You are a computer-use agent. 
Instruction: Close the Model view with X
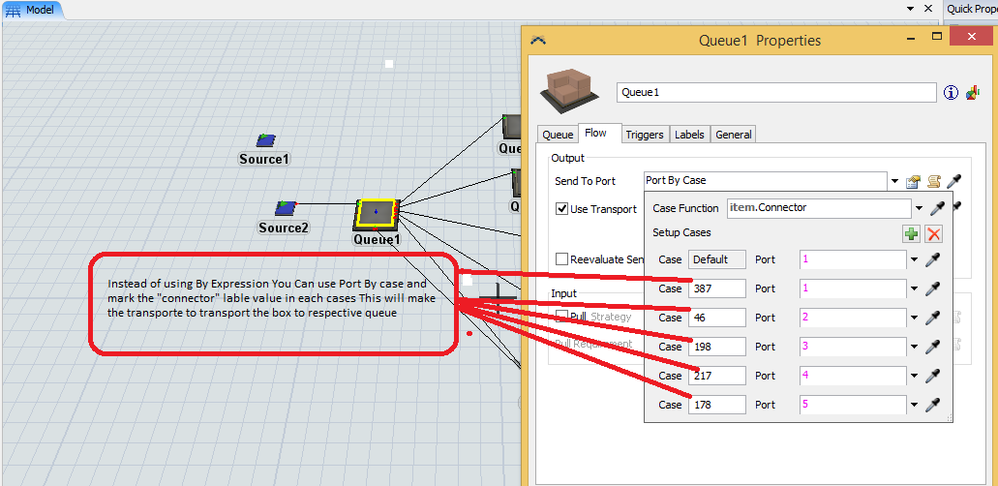929,9
